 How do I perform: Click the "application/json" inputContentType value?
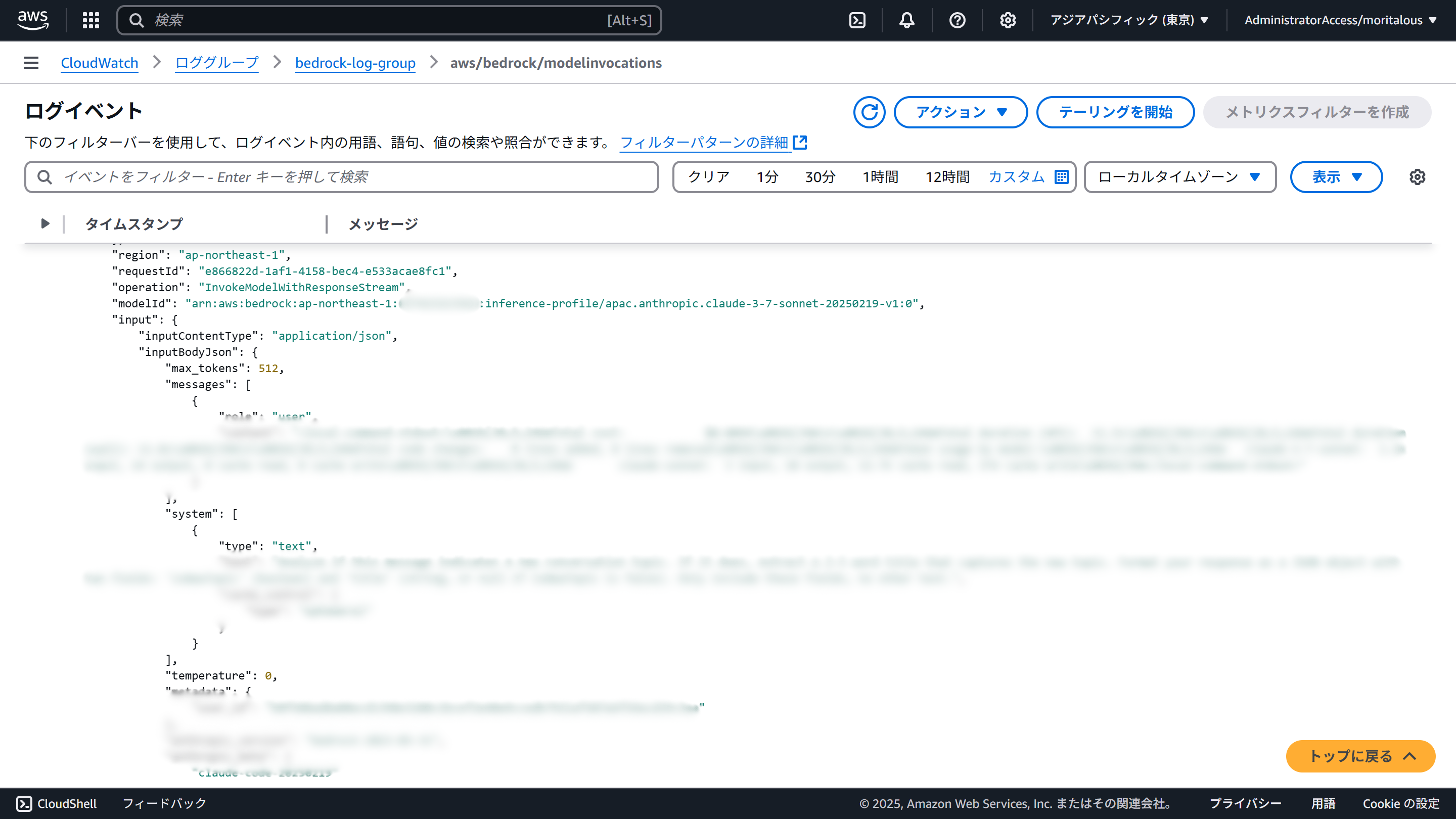point(332,336)
